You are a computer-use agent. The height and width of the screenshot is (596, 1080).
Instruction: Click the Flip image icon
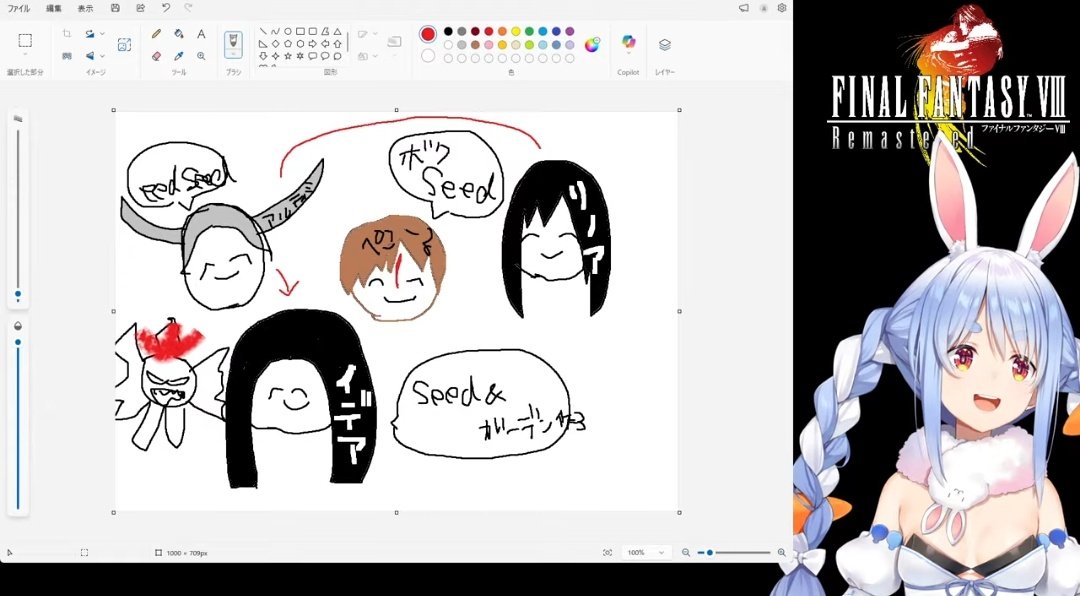pos(90,56)
